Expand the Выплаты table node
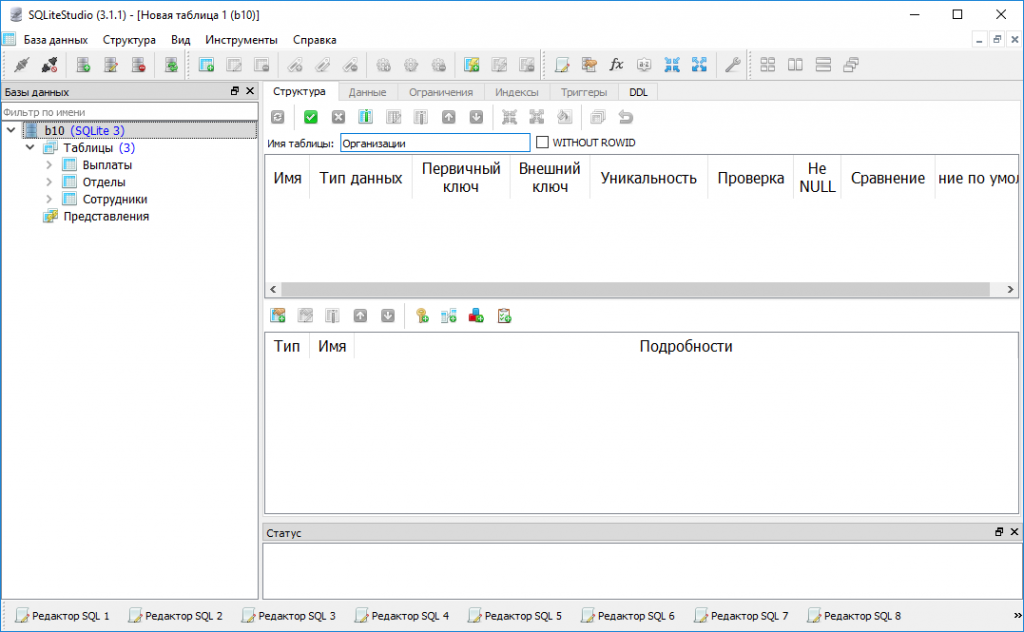 coord(49,165)
